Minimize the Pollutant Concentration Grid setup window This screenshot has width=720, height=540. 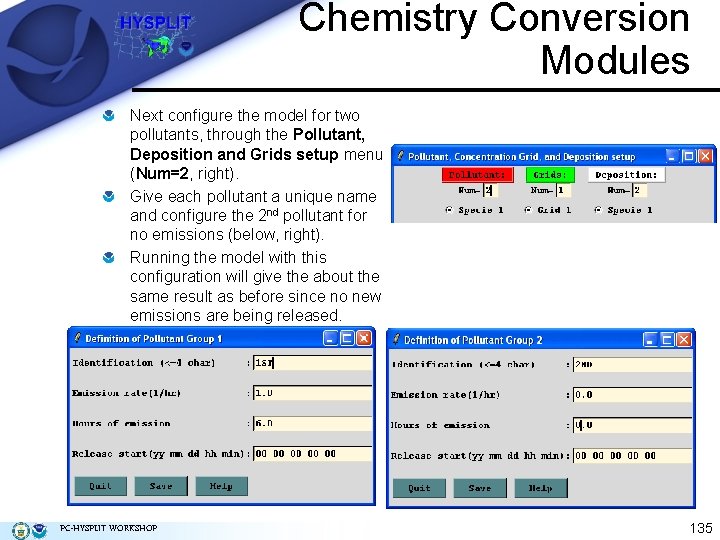672,157
